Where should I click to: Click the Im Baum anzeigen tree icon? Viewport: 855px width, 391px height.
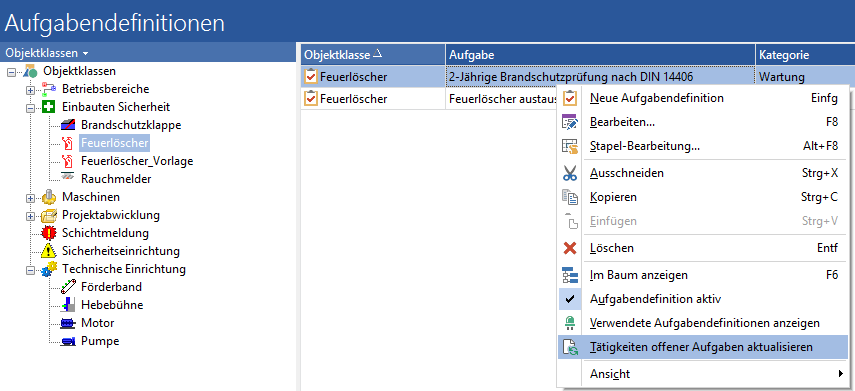coord(570,275)
